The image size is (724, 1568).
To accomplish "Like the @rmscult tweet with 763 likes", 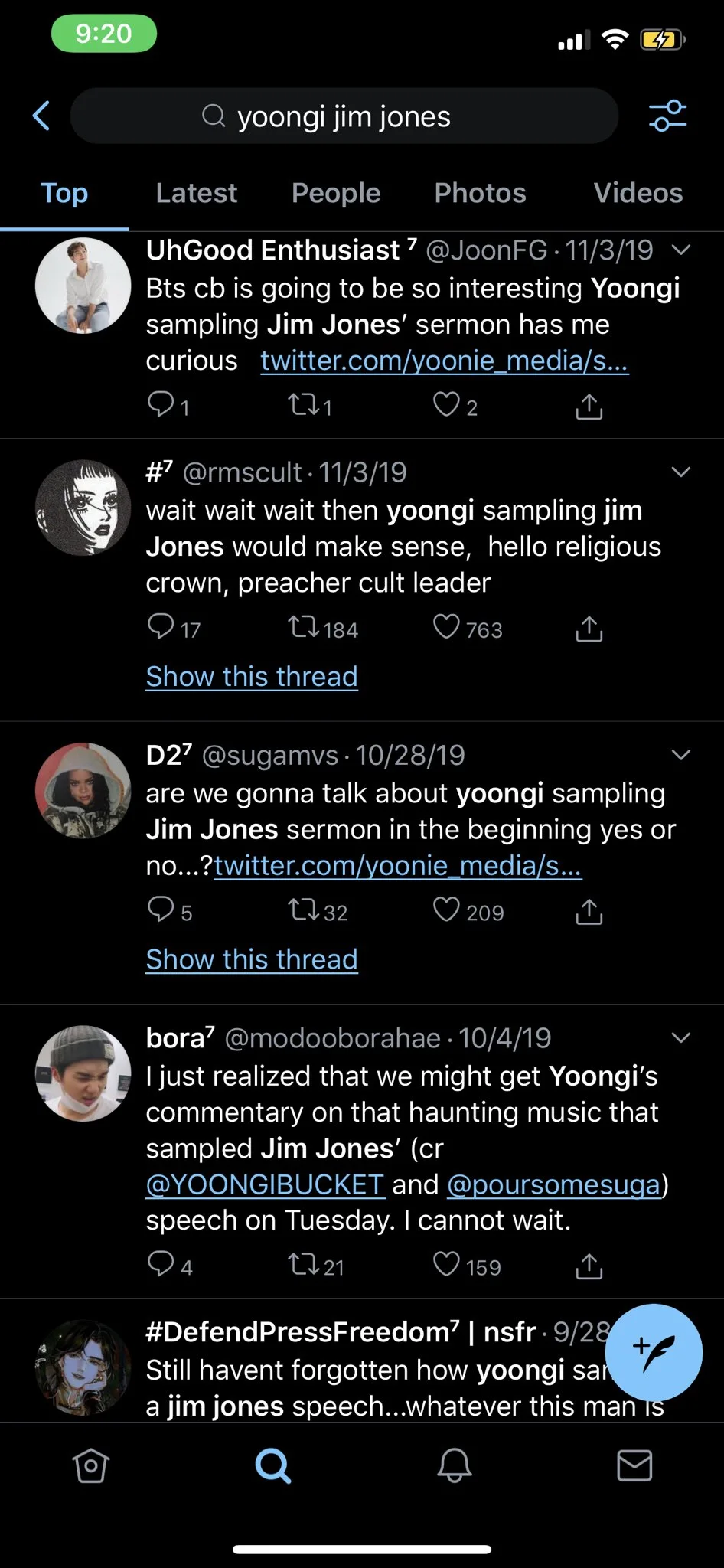I will [x=446, y=628].
